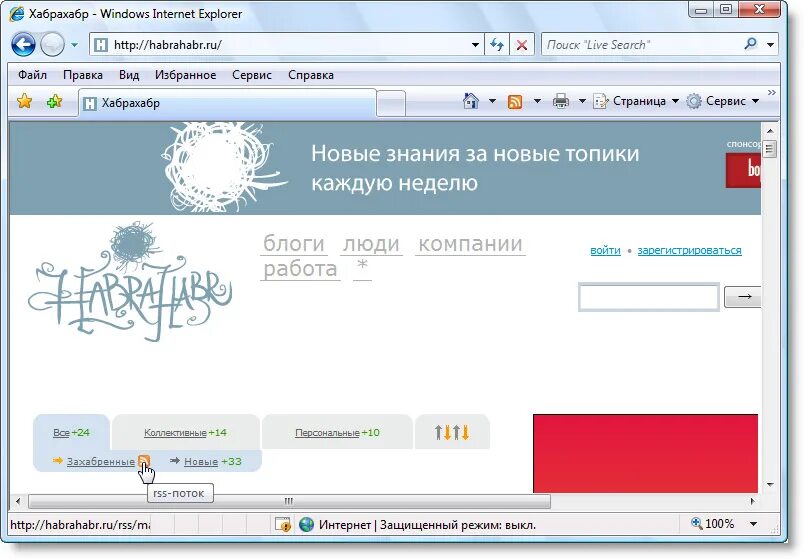Click the asterisk navigation link

tap(363, 267)
